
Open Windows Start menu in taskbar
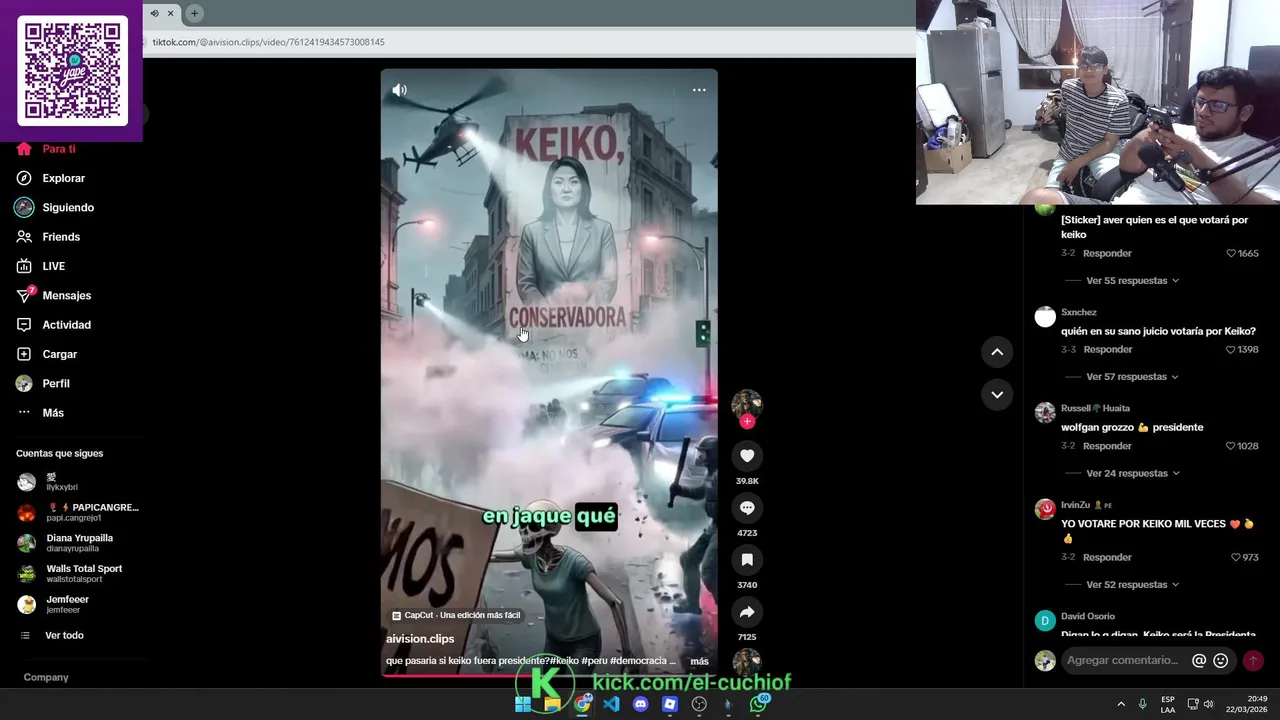click(x=523, y=704)
